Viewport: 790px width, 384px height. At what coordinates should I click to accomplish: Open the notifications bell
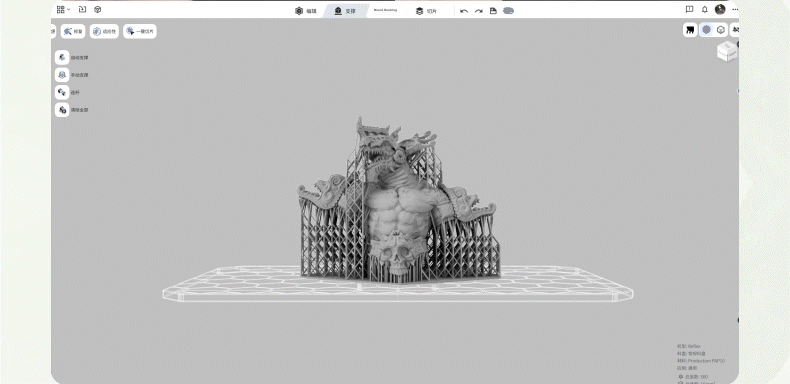(705, 9)
